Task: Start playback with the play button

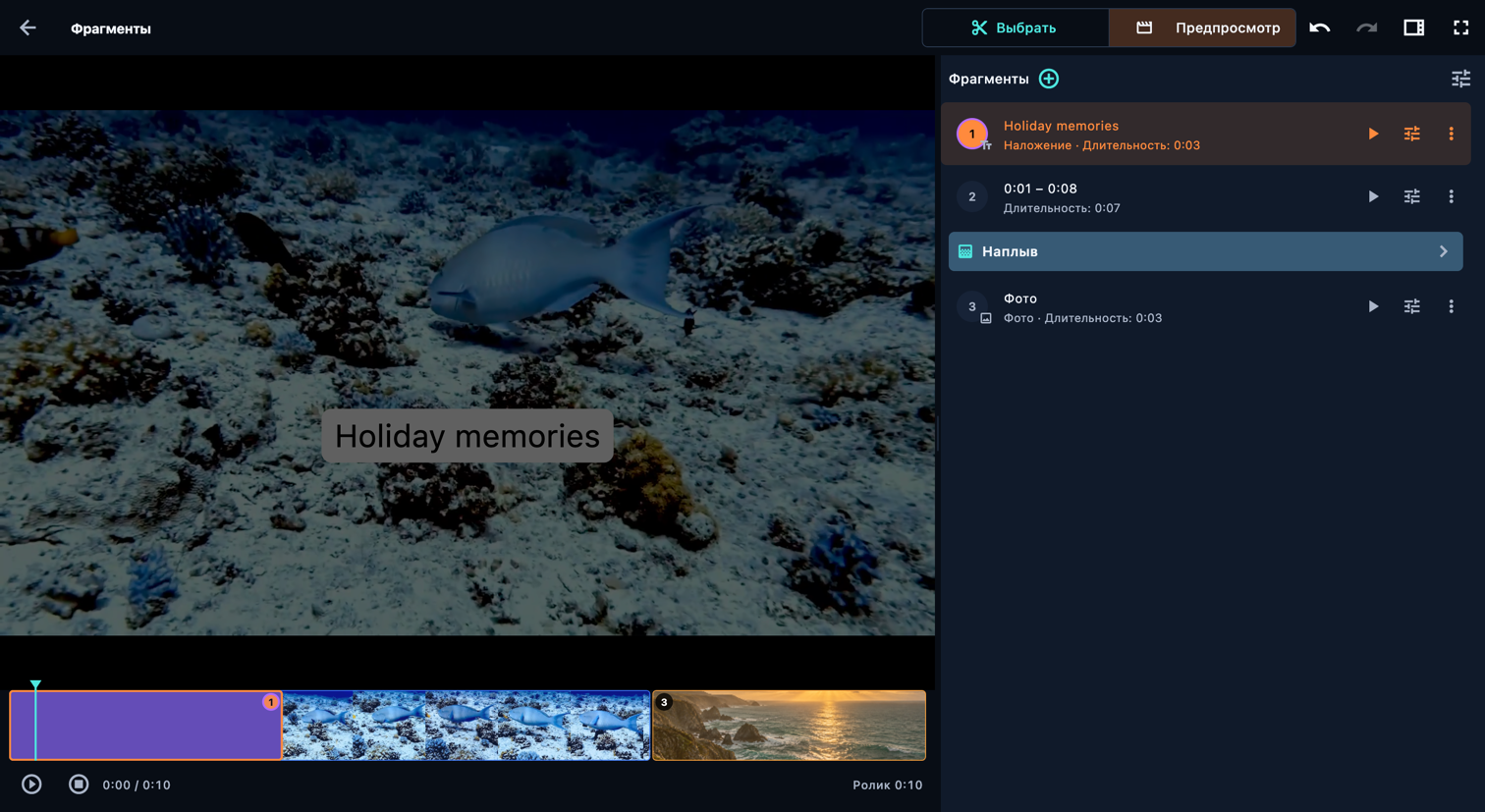Action: (31, 785)
